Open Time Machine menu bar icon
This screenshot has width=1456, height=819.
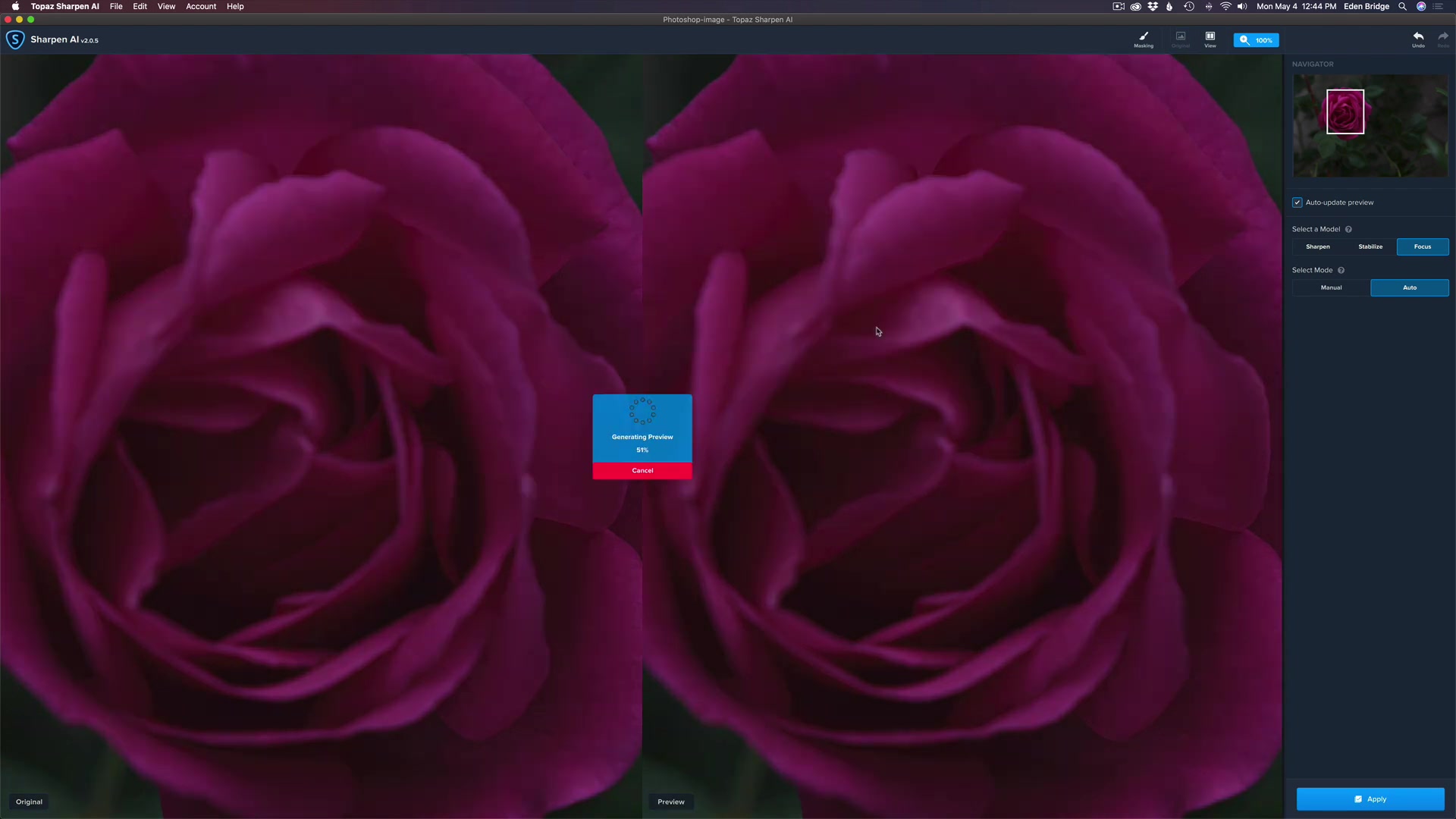(1189, 6)
